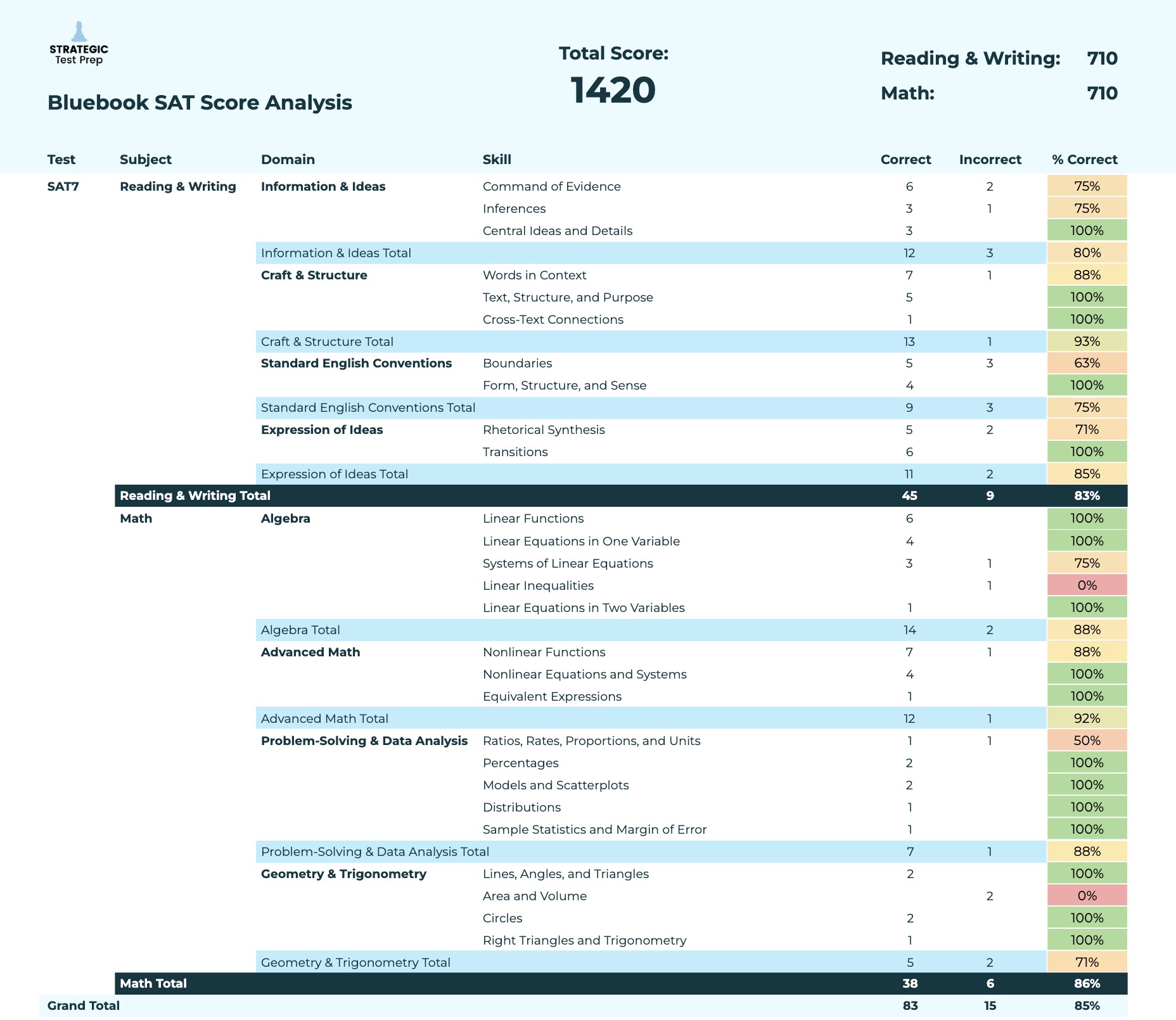Screen dimensions: 1176x1020
Task: Select Linear Equations in One Variable
Action: 581,541
